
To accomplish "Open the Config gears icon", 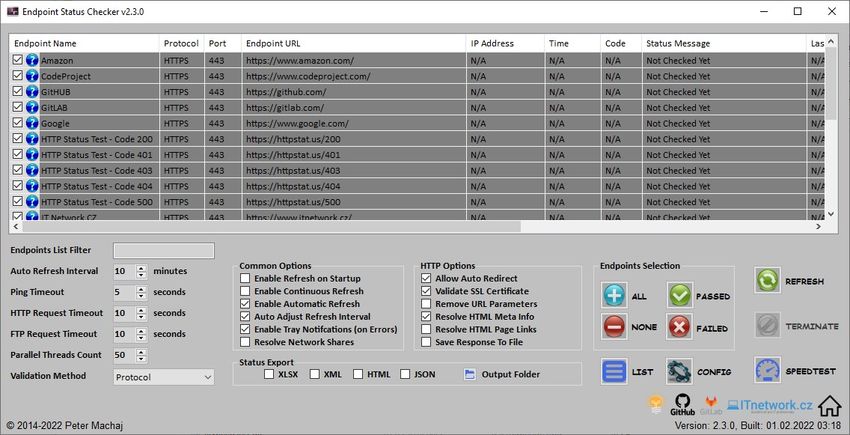I will [679, 372].
